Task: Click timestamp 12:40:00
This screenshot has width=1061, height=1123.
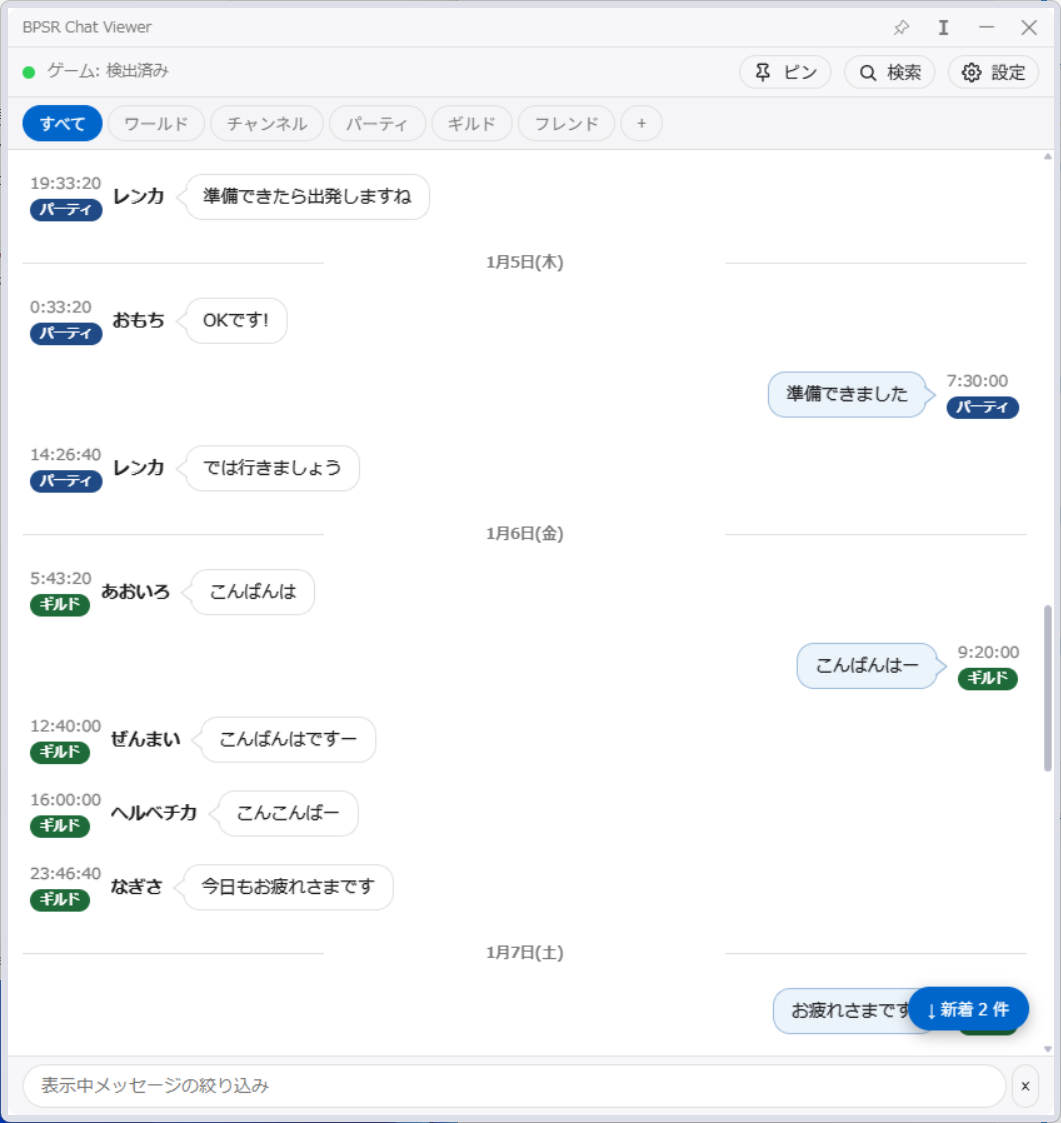Action: (x=65, y=726)
